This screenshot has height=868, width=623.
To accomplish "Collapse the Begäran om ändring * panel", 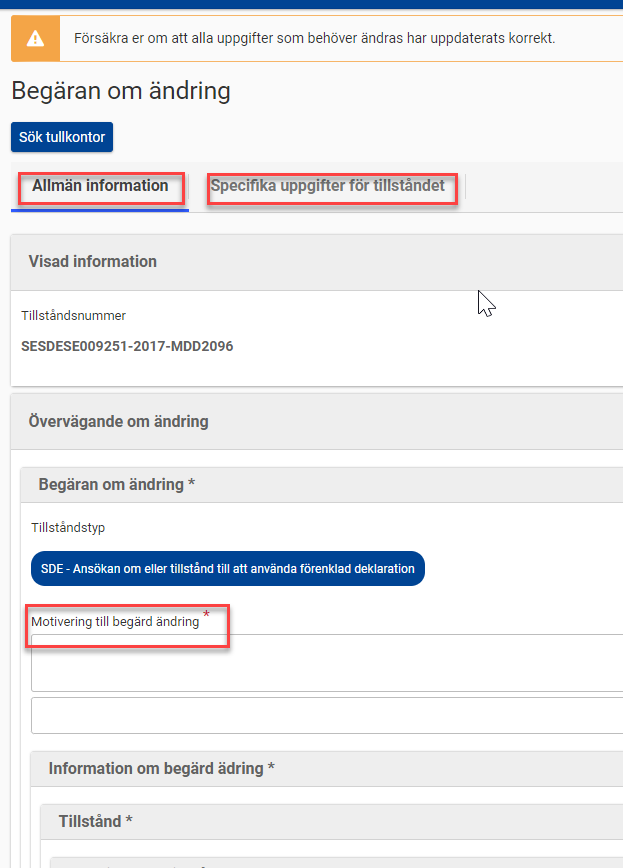I will pyautogui.click(x=322, y=485).
